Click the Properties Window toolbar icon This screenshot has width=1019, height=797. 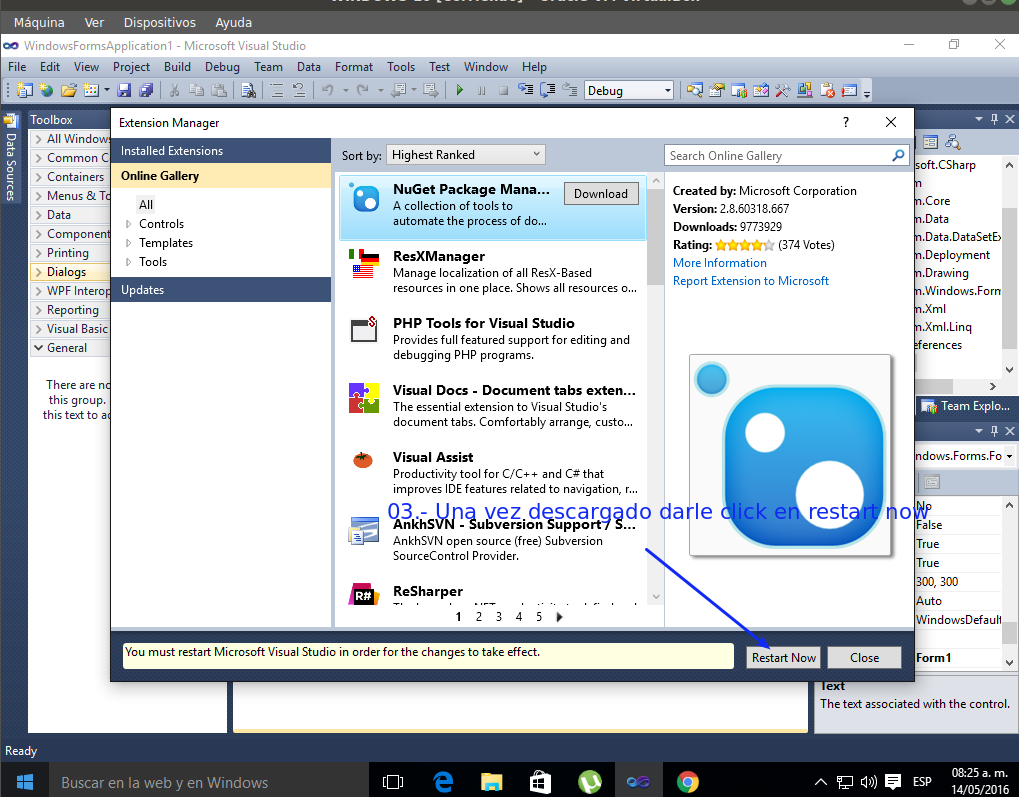[717, 90]
